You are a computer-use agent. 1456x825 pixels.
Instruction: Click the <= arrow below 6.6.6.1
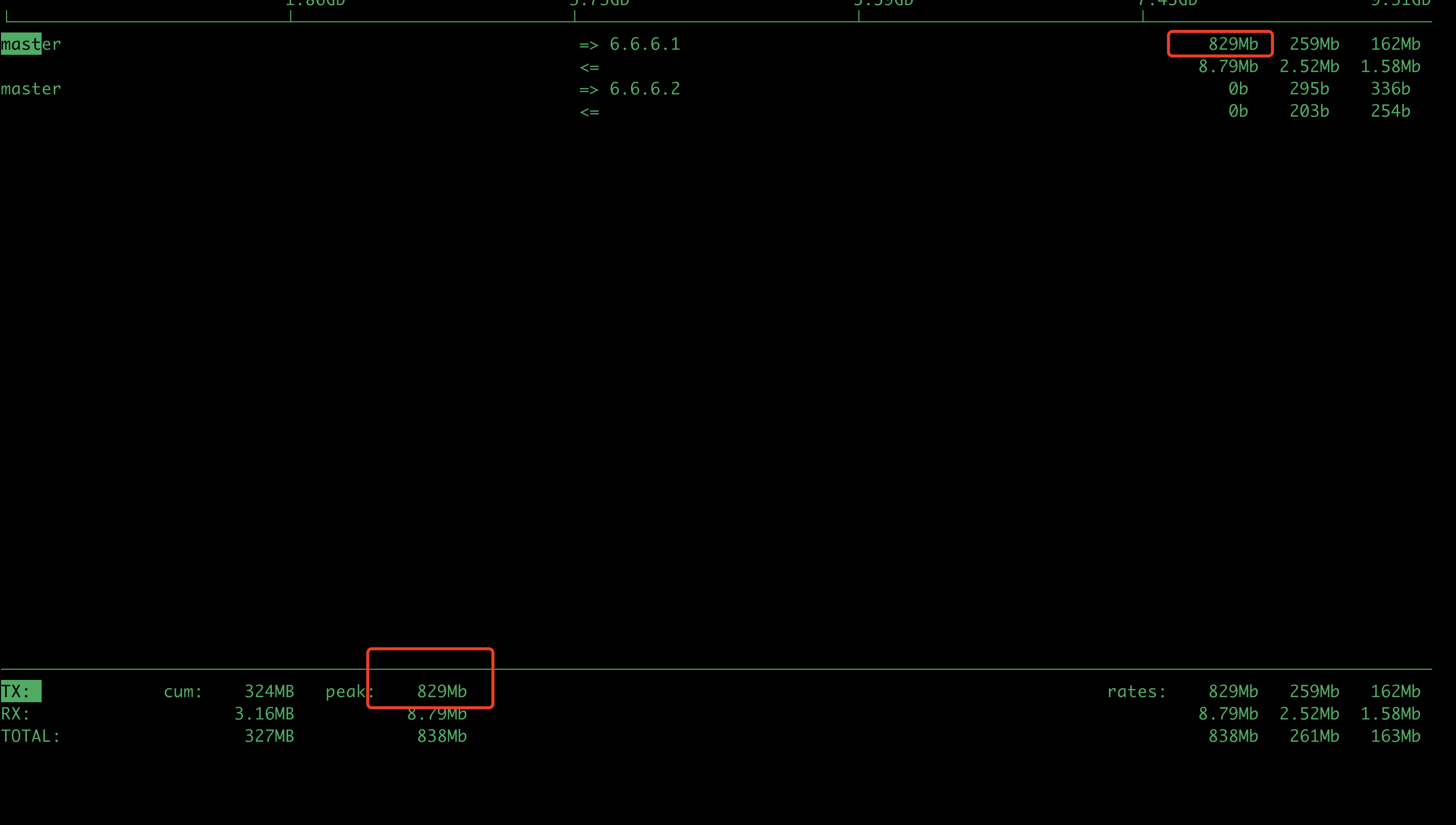[588, 67]
